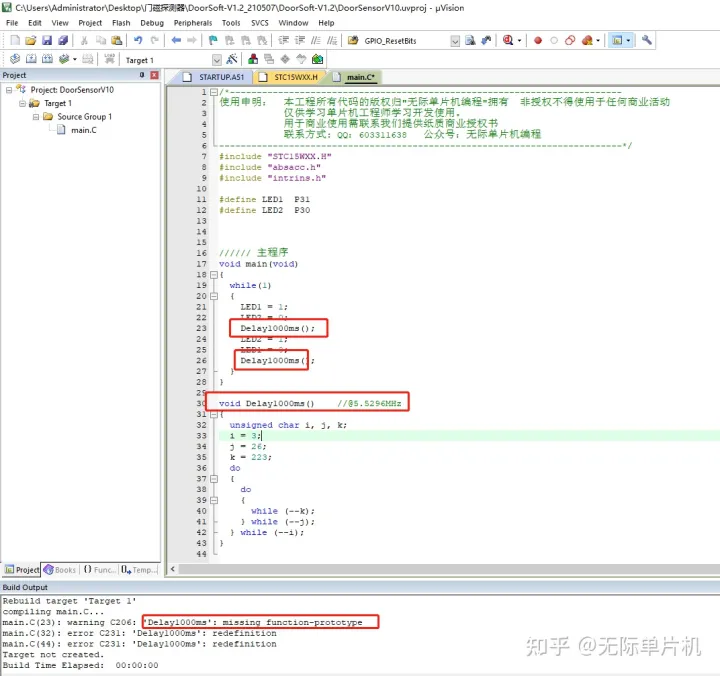Collapse the Source Group 1 tree node
Viewport: 720px width, 676px height.
click(x=34, y=117)
